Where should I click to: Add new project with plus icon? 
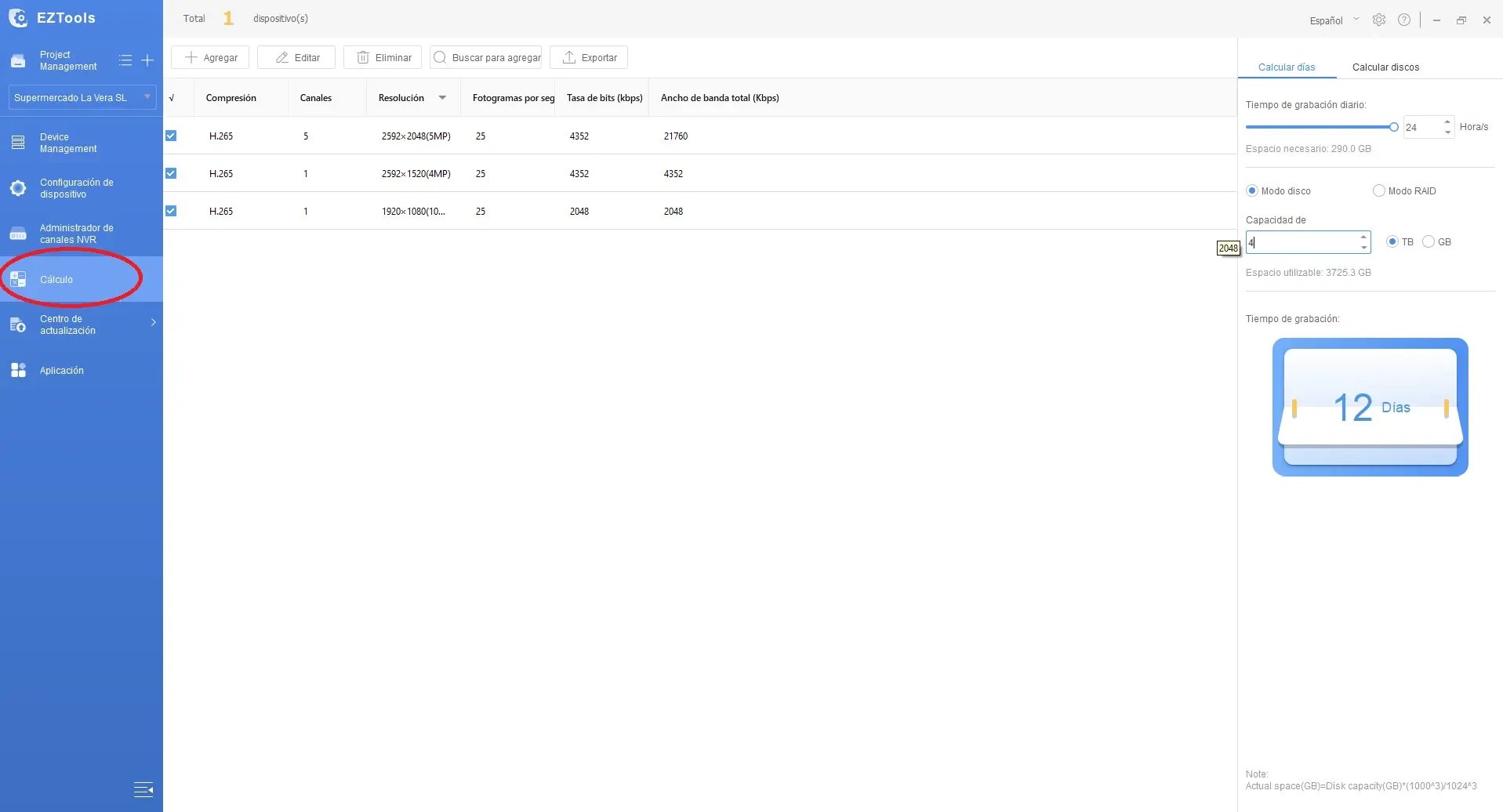click(x=147, y=60)
